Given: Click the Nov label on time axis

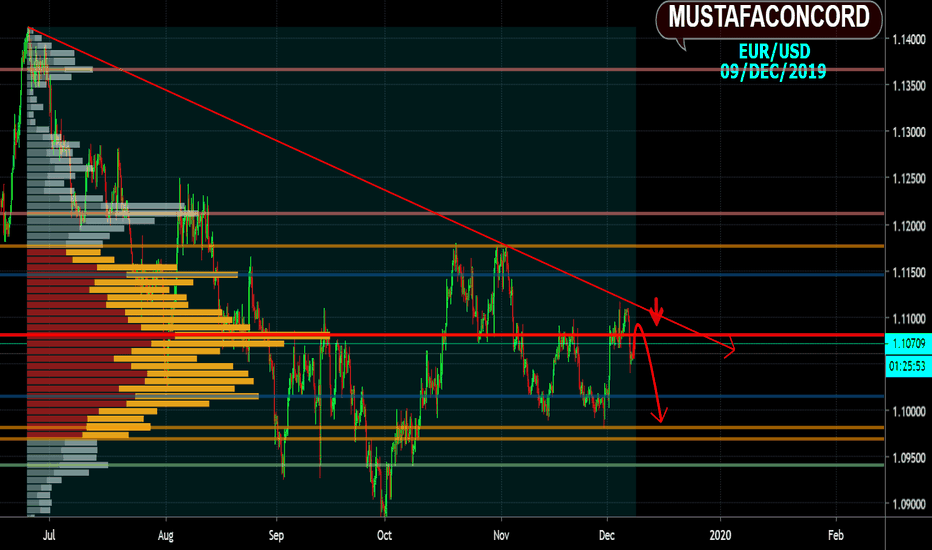Looking at the screenshot, I should coord(501,535).
